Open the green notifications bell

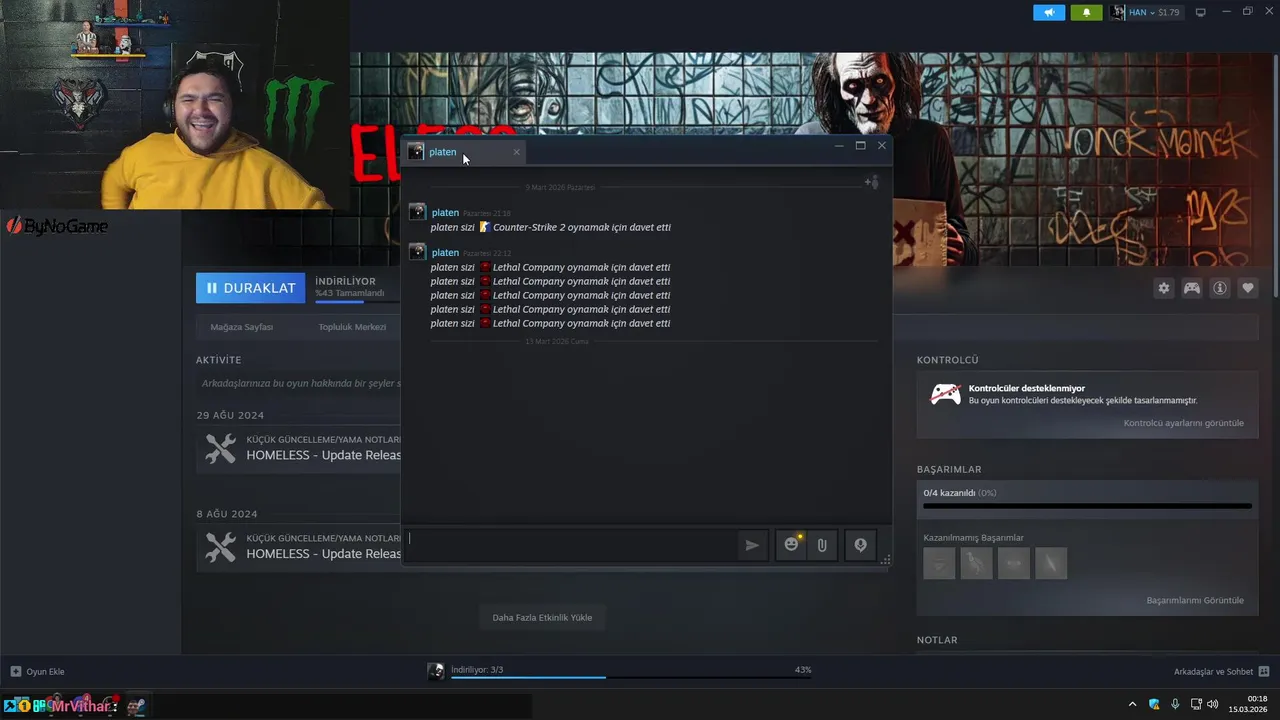tap(1087, 12)
